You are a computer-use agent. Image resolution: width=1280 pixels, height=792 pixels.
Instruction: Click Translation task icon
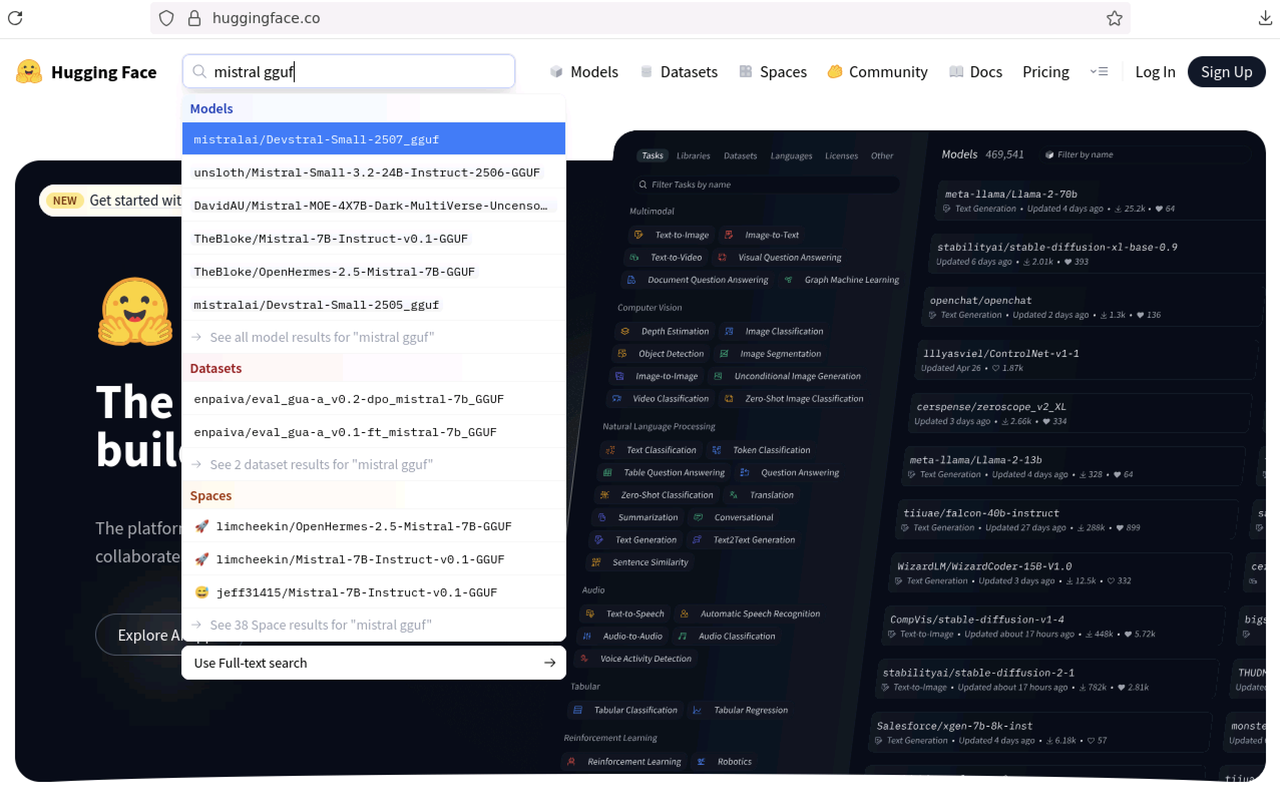733,495
